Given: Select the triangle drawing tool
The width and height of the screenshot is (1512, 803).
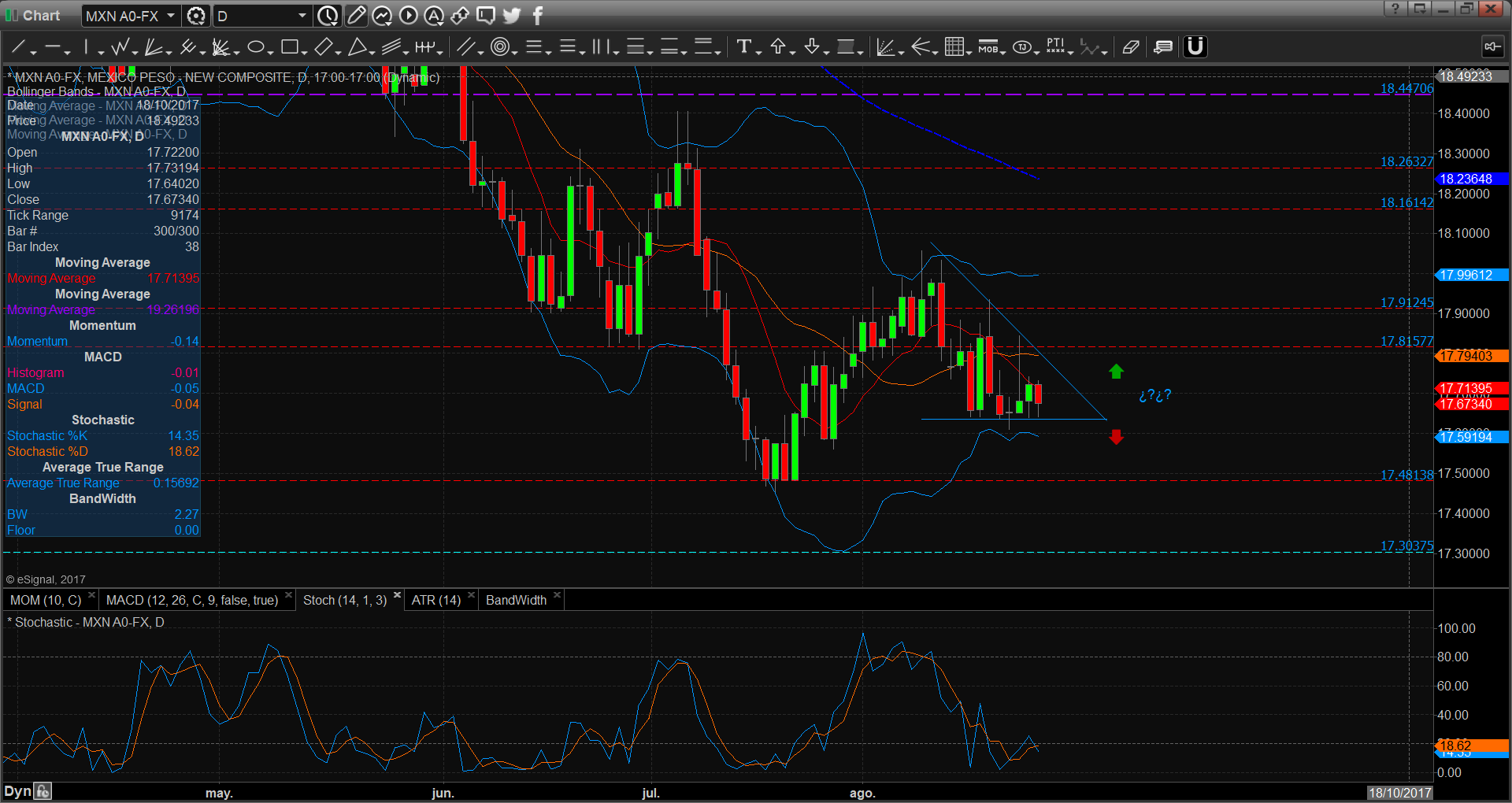Looking at the screenshot, I should click(358, 47).
